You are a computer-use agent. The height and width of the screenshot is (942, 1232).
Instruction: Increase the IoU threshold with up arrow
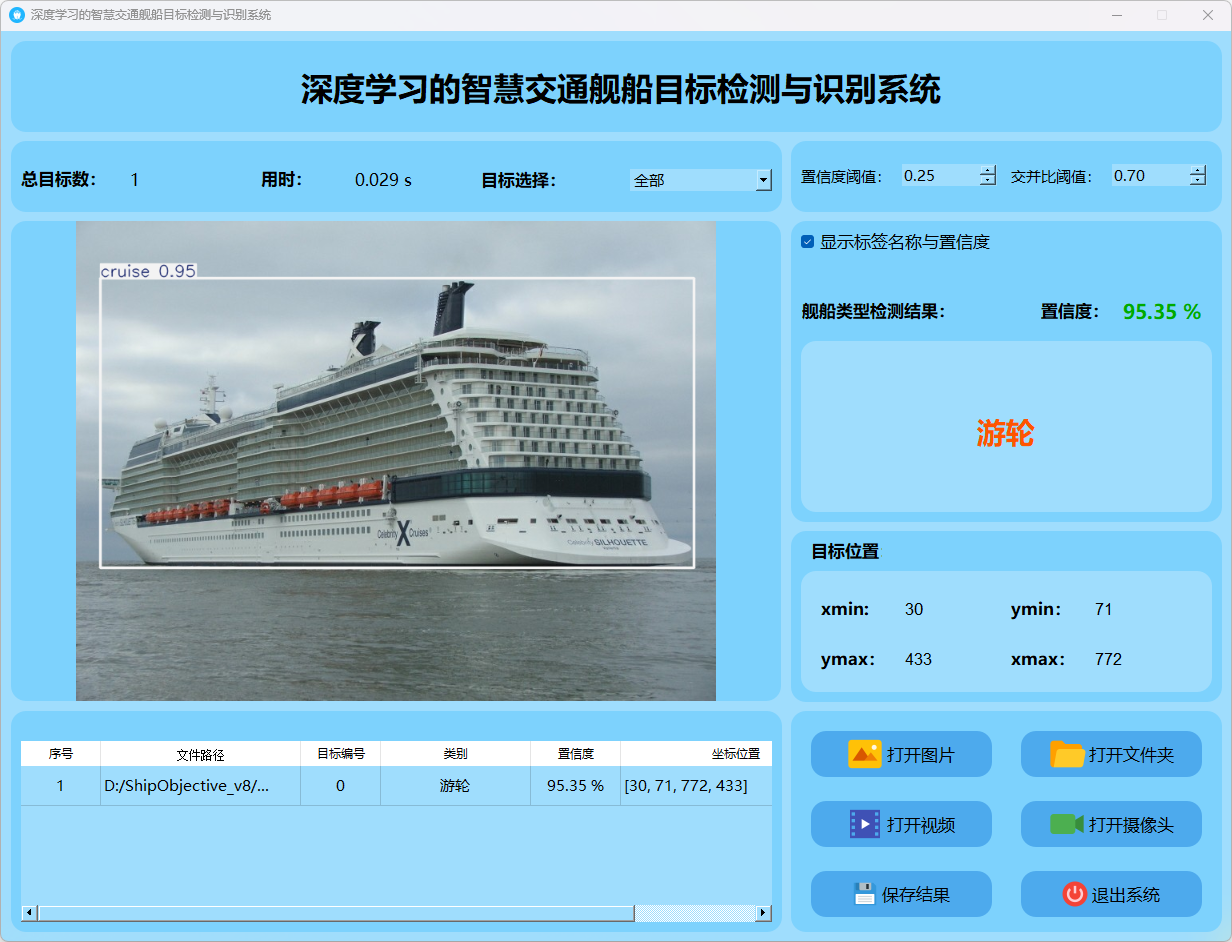(1198, 170)
